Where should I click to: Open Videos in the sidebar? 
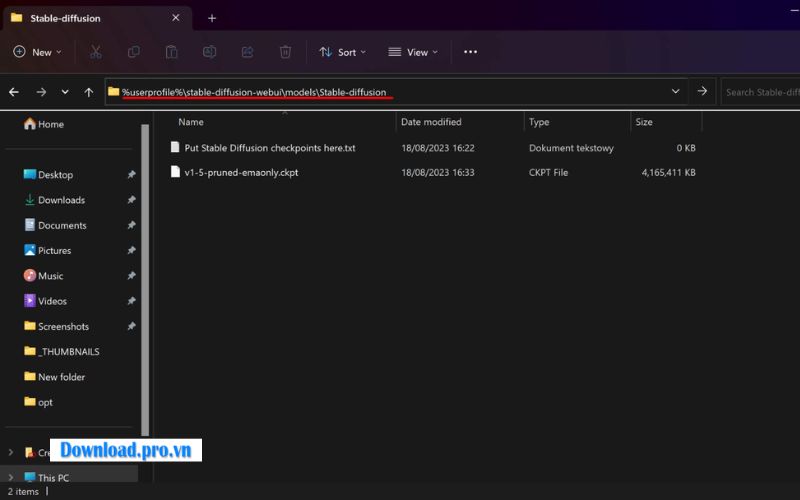[x=45, y=301]
